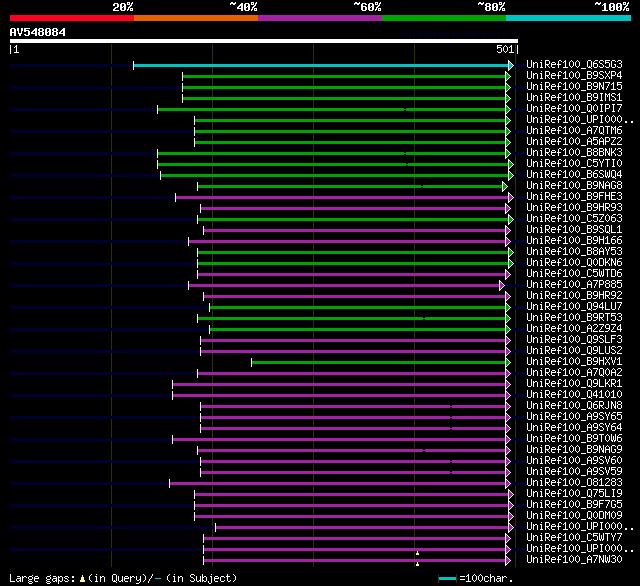Open hit UniRef100_A7Q0A2
The width and height of the screenshot is (640, 586).
click(x=574, y=373)
